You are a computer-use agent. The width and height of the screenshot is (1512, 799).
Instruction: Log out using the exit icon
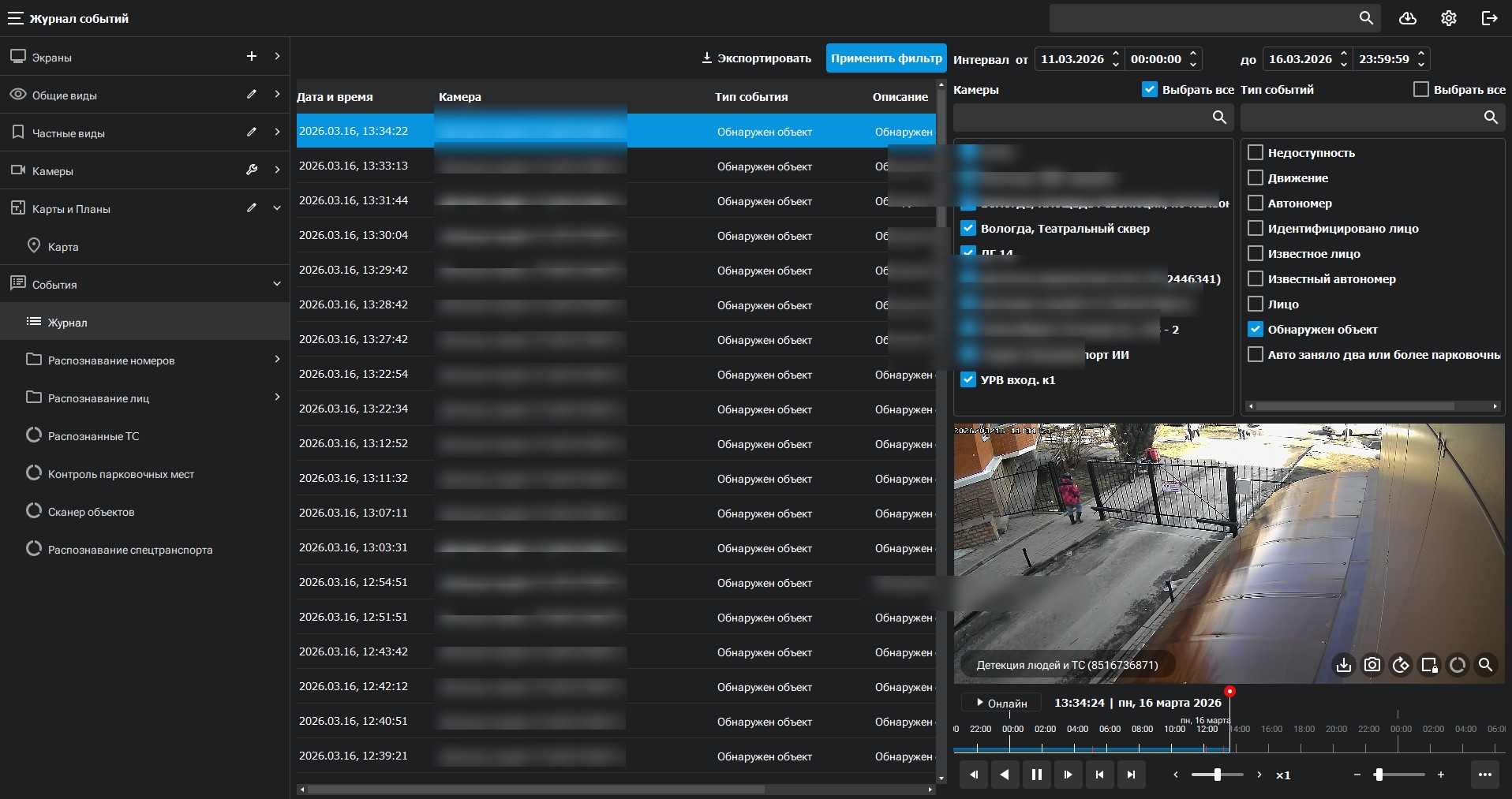pos(1489,18)
